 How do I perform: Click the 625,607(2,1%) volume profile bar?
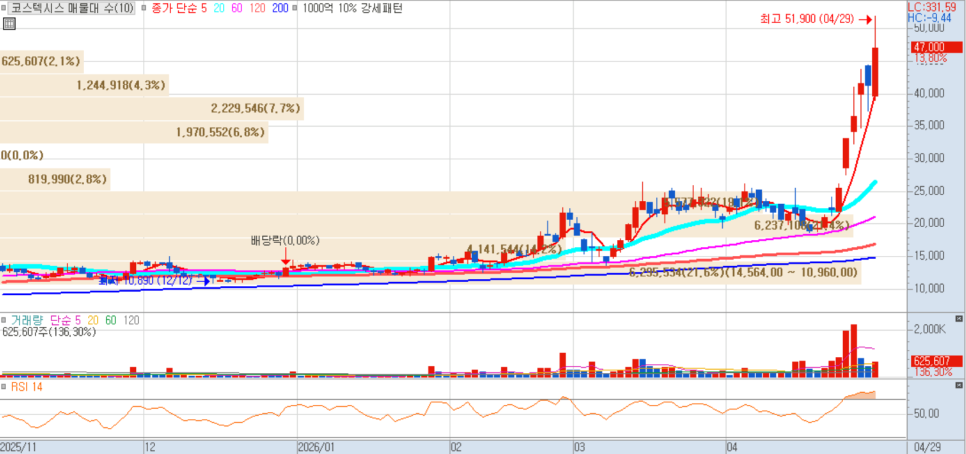point(42,60)
